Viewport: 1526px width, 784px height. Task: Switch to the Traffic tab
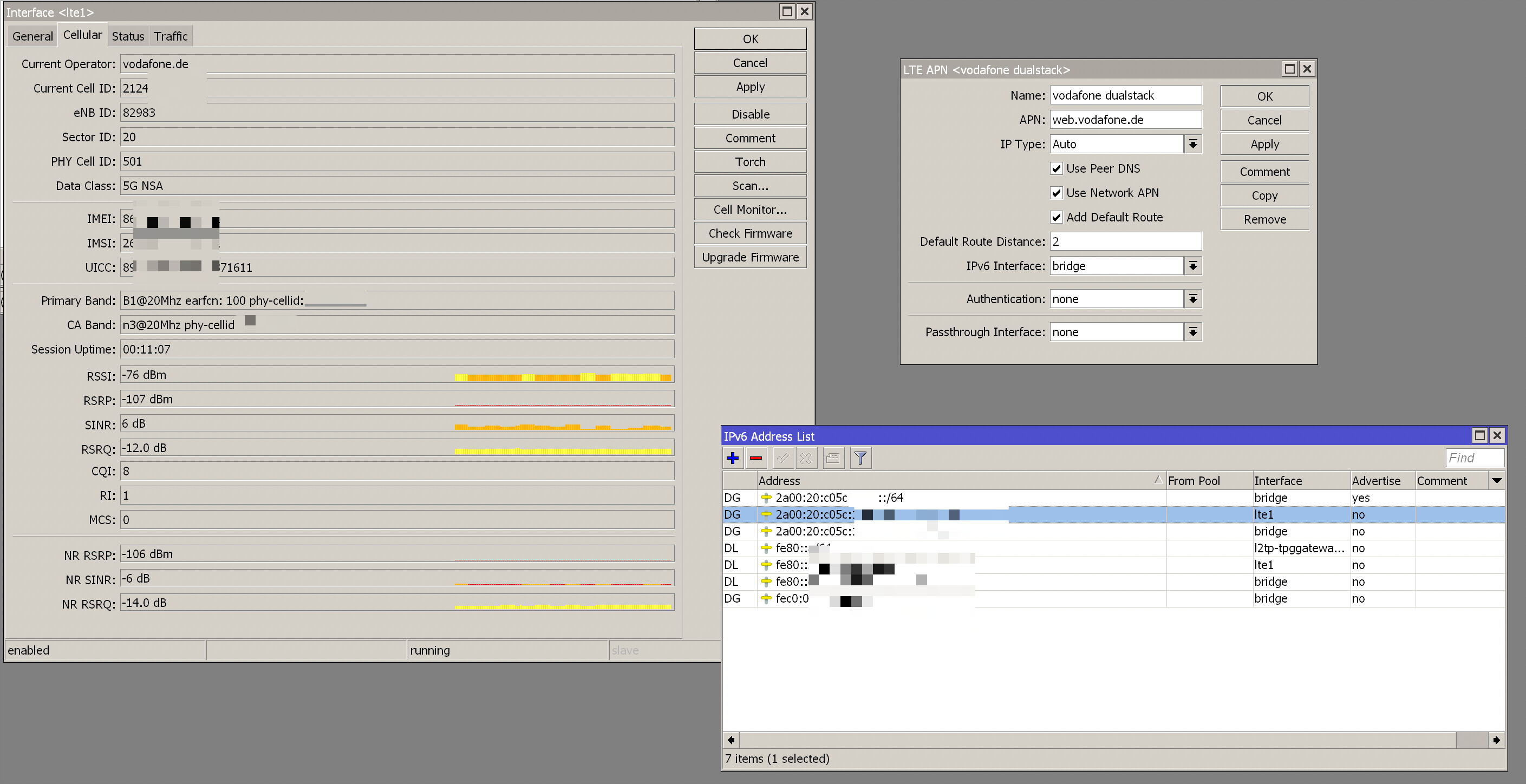tap(171, 36)
